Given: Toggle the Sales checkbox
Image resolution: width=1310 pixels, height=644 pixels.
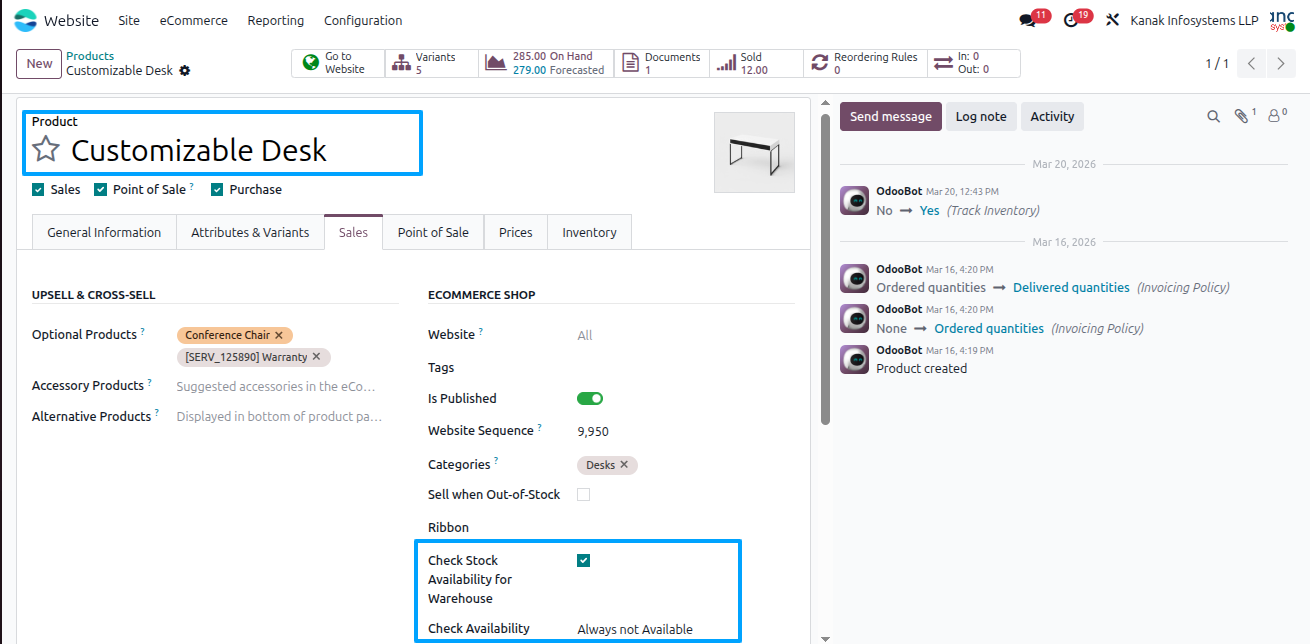Looking at the screenshot, I should click(38, 190).
